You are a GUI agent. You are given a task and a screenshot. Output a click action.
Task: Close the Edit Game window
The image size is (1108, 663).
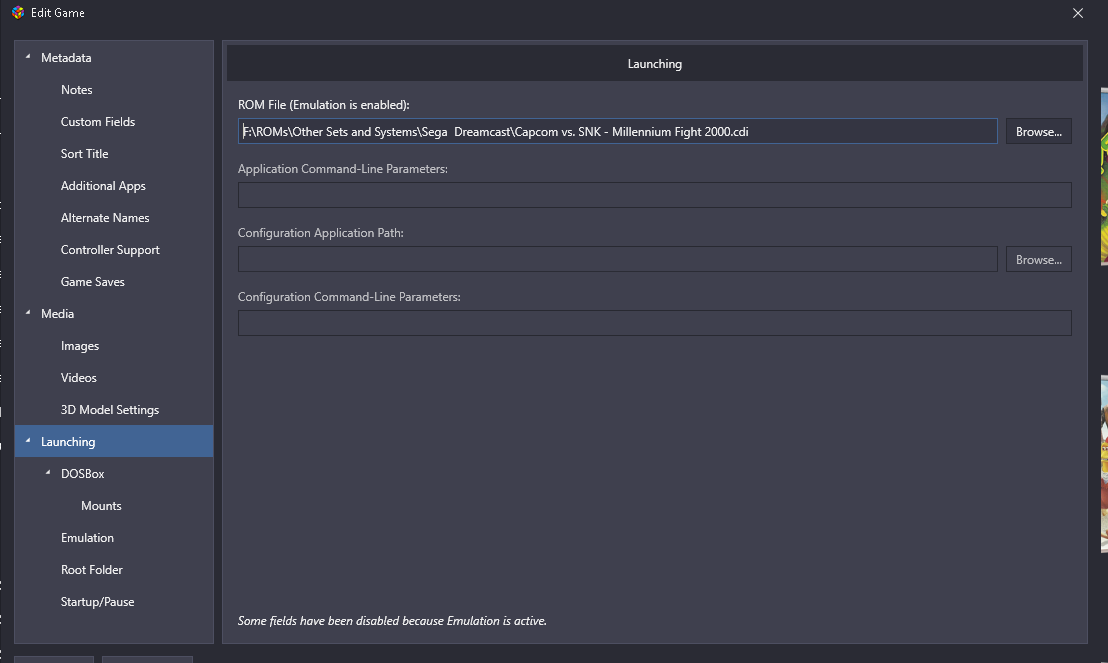[1077, 13]
